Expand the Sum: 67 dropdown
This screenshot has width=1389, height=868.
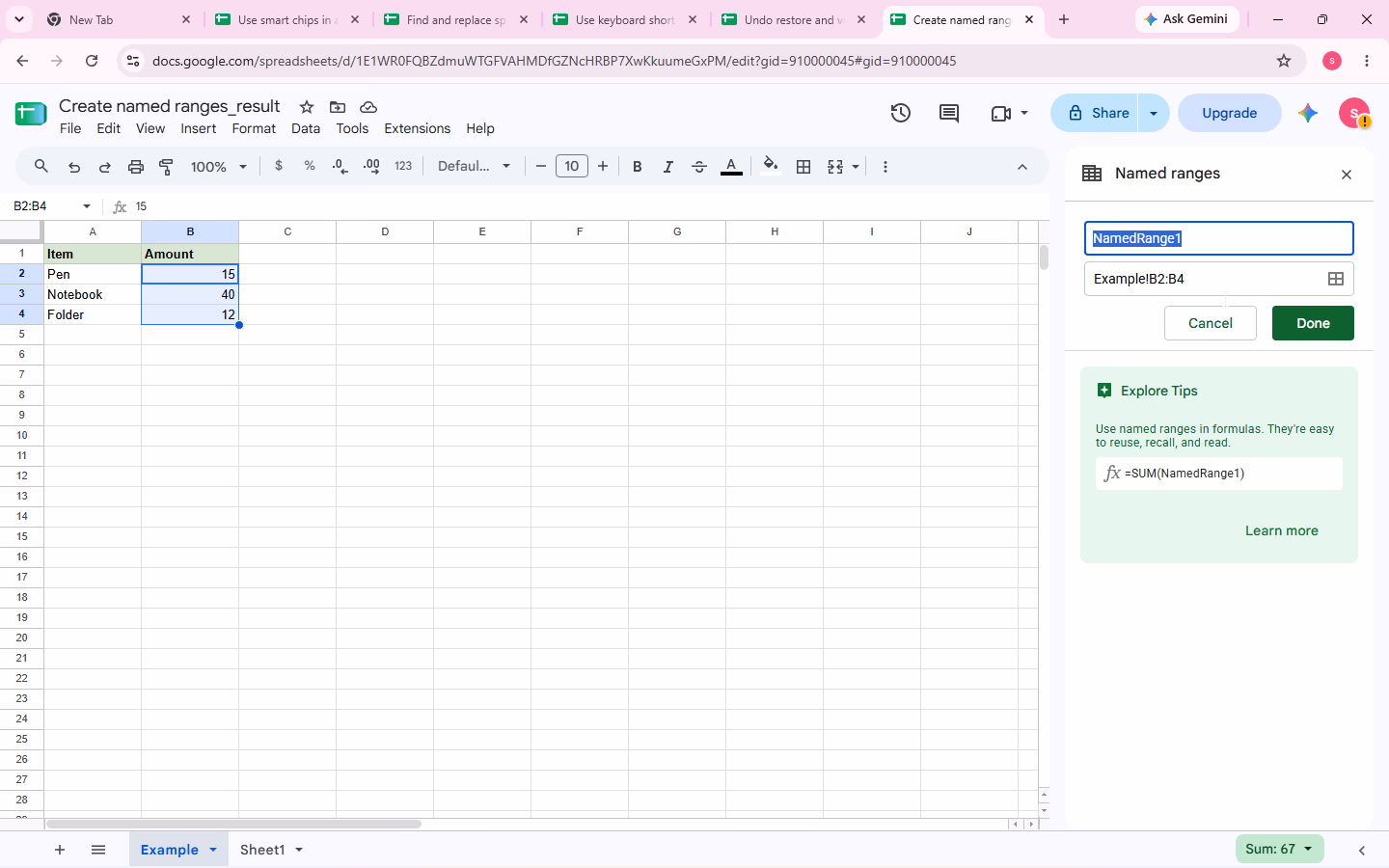(x=1280, y=849)
